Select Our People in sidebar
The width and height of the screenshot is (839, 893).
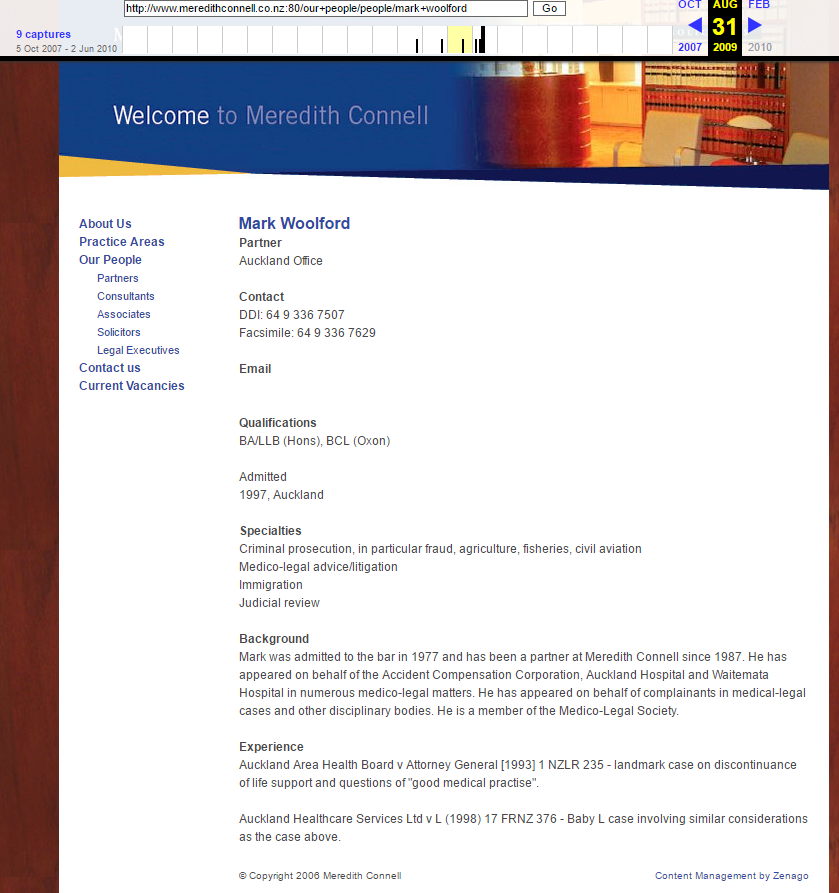[x=110, y=260]
